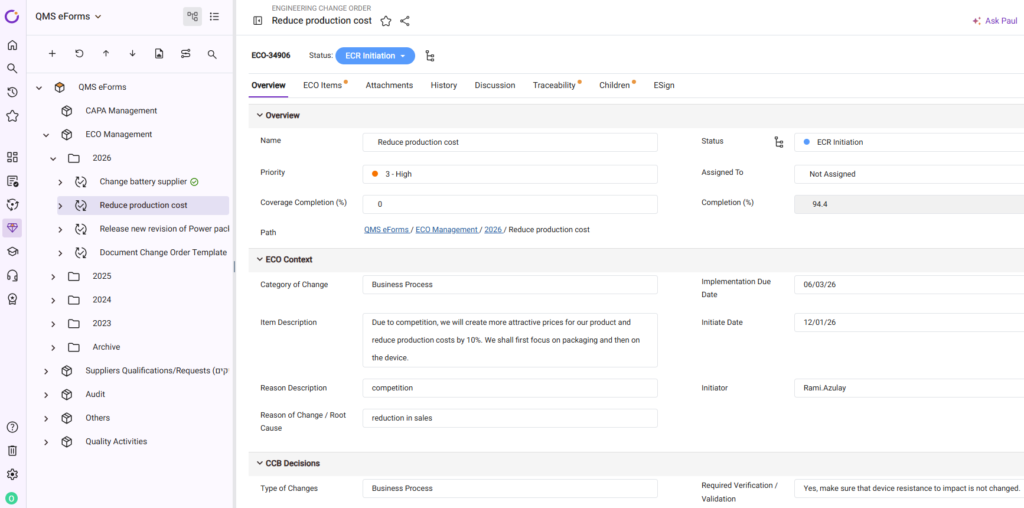Share the Reduce production cost item

tap(405, 21)
